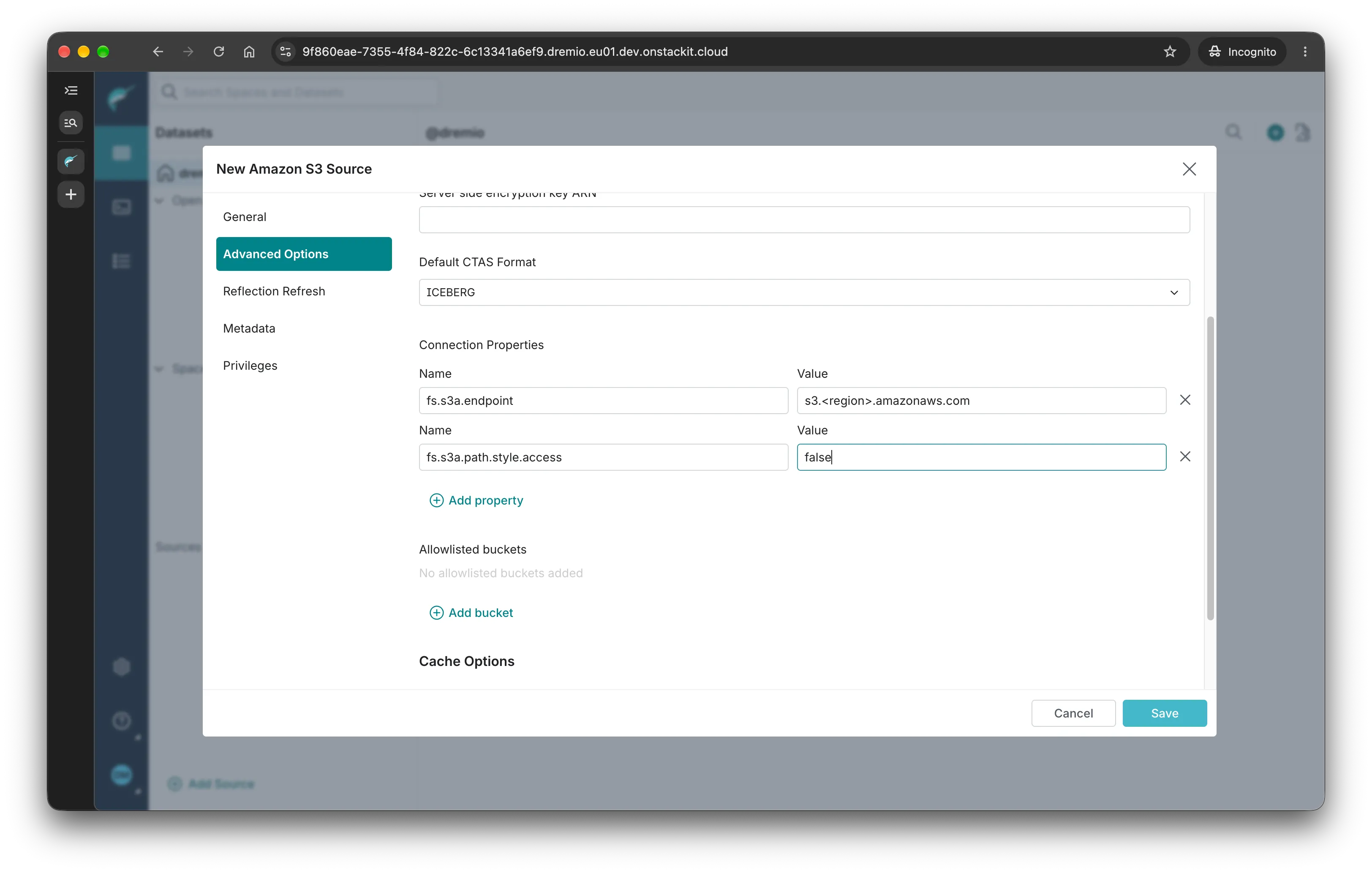
Task: Open the Default CTAS Format dropdown
Action: point(804,292)
